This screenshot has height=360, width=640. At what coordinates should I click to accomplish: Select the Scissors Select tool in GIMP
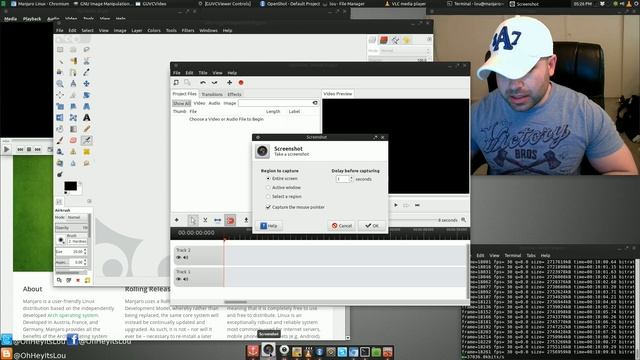pos(86,61)
